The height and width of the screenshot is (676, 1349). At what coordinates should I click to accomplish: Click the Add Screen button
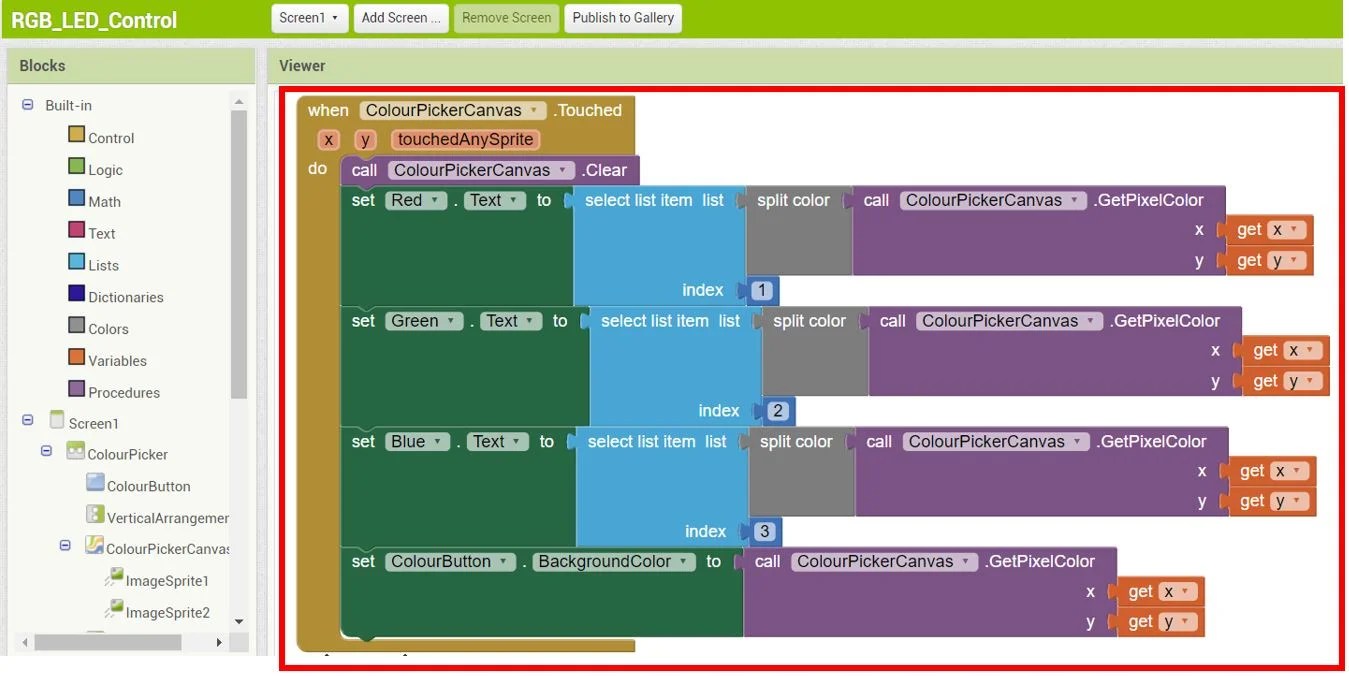pos(400,17)
